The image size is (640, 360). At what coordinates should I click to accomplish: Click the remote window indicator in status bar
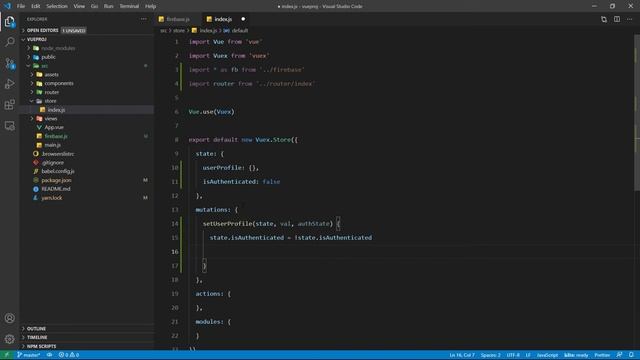(7, 355)
